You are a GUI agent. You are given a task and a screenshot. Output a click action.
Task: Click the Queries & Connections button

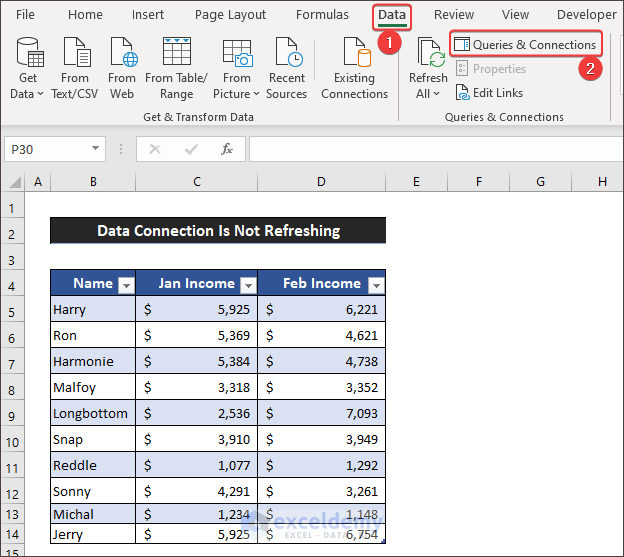point(526,45)
